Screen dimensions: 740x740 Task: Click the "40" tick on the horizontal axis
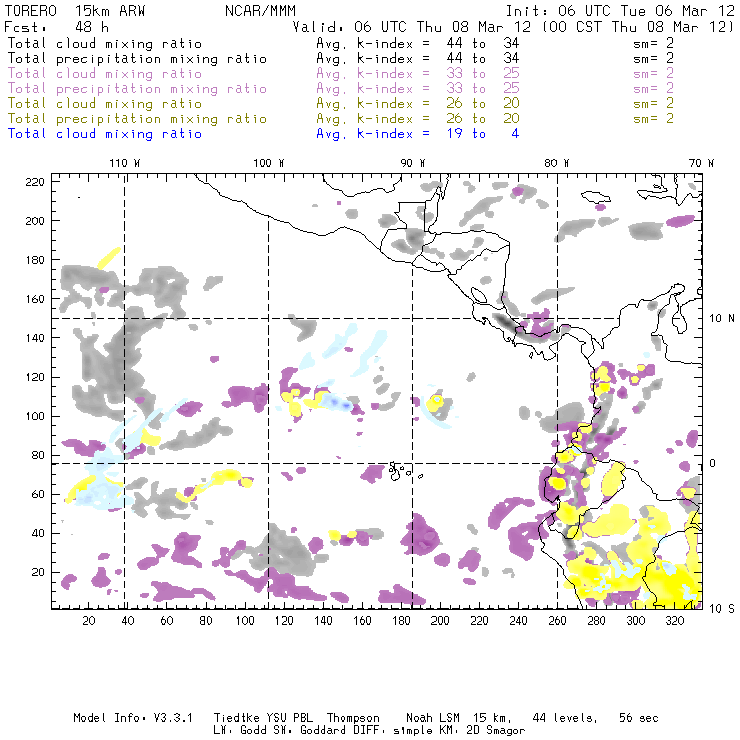(x=128, y=621)
